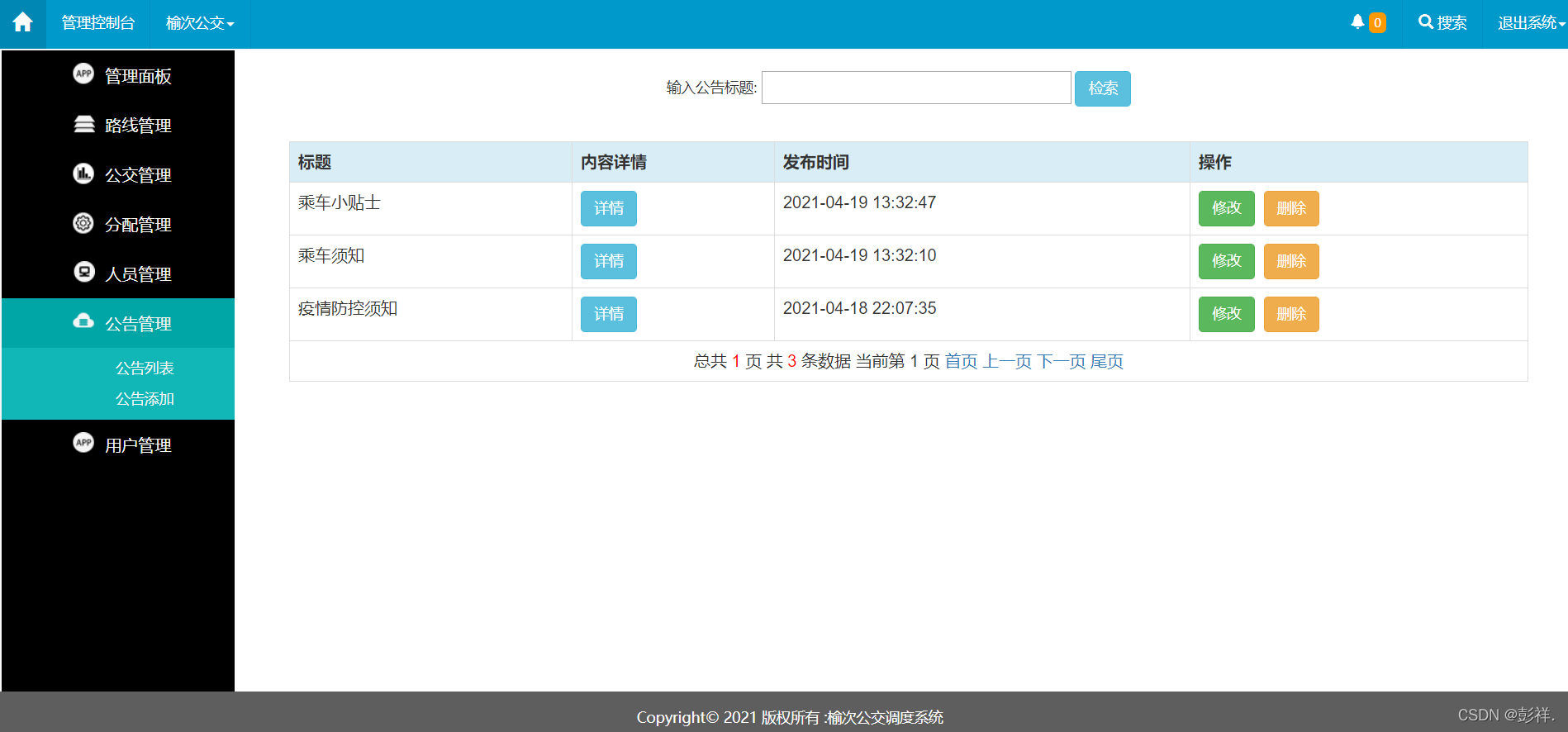This screenshot has width=1568, height=732.
Task: Open 管理面板 sidebar menu
Action: pyautogui.click(x=118, y=75)
